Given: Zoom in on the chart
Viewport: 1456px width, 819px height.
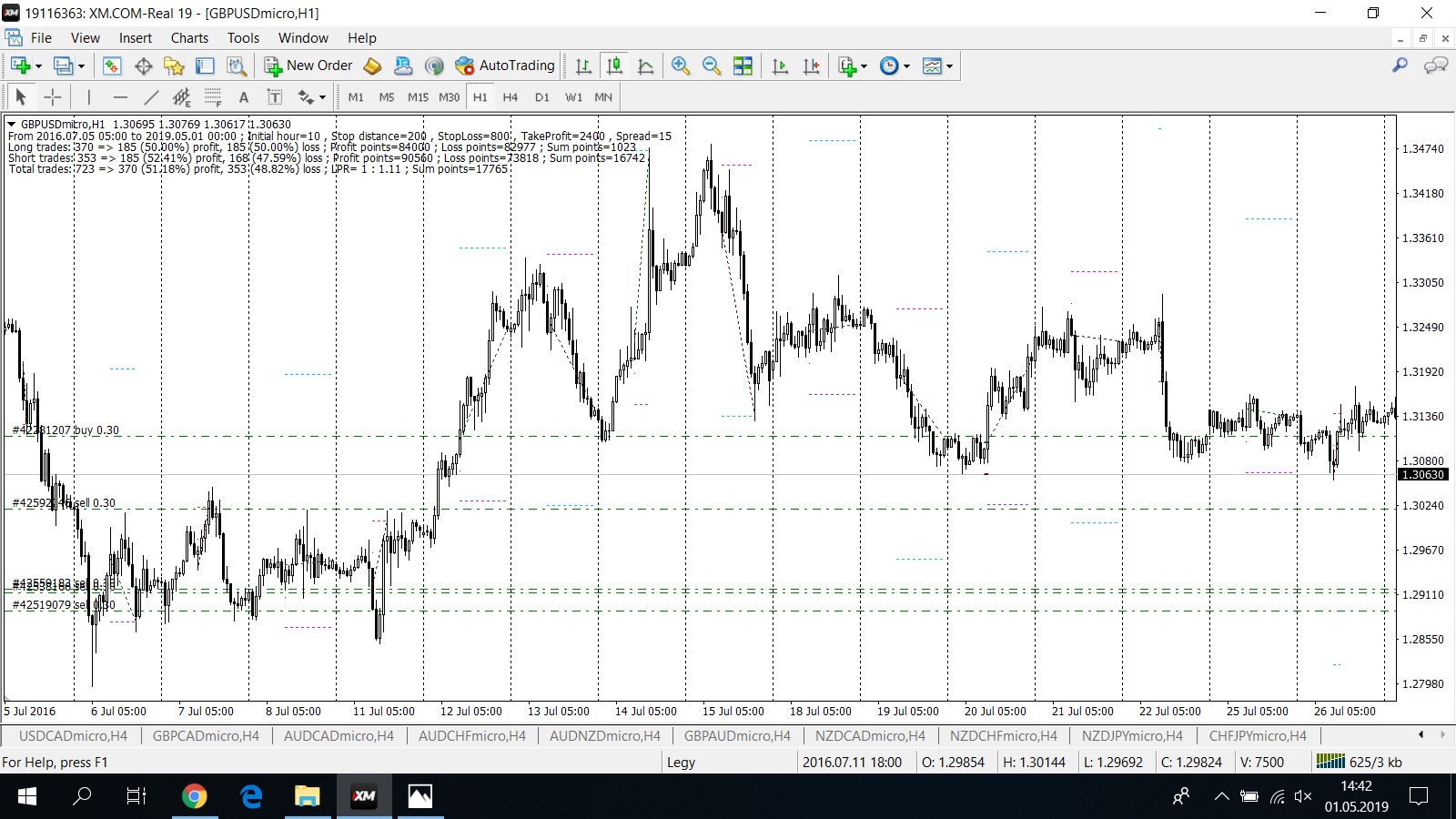Looking at the screenshot, I should (680, 66).
